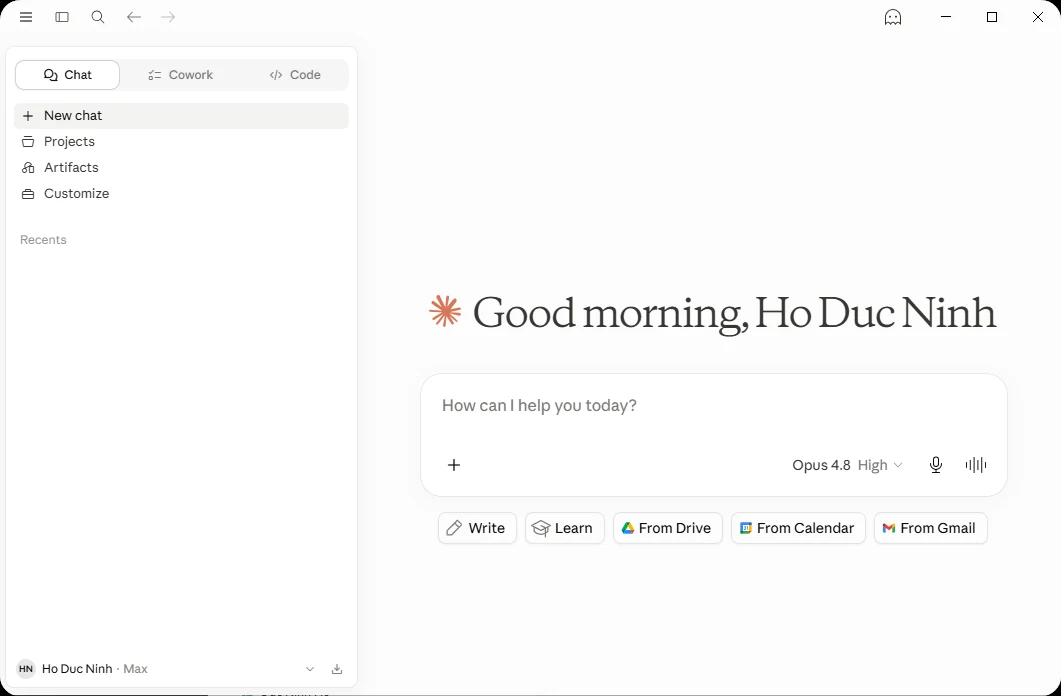Screen dimensions: 1061x696
Task: Select the From Calendar chip
Action: click(x=798, y=528)
